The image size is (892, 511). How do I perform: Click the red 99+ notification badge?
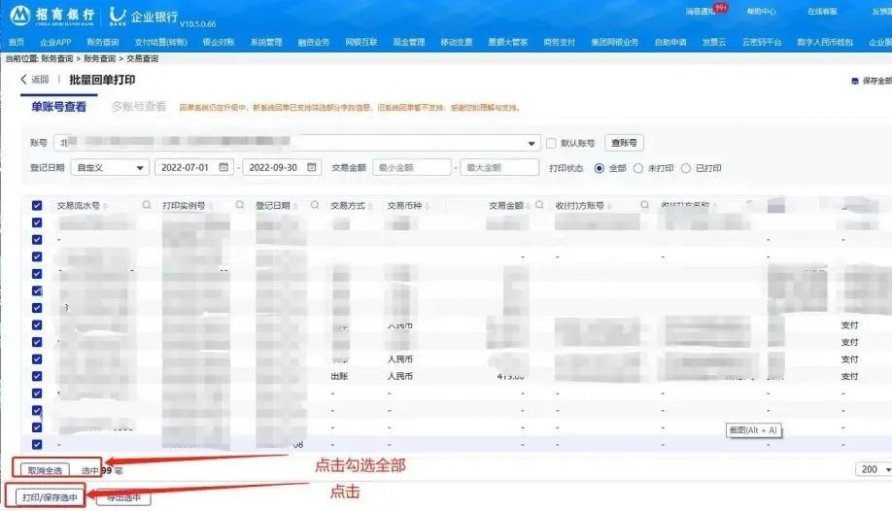click(721, 7)
